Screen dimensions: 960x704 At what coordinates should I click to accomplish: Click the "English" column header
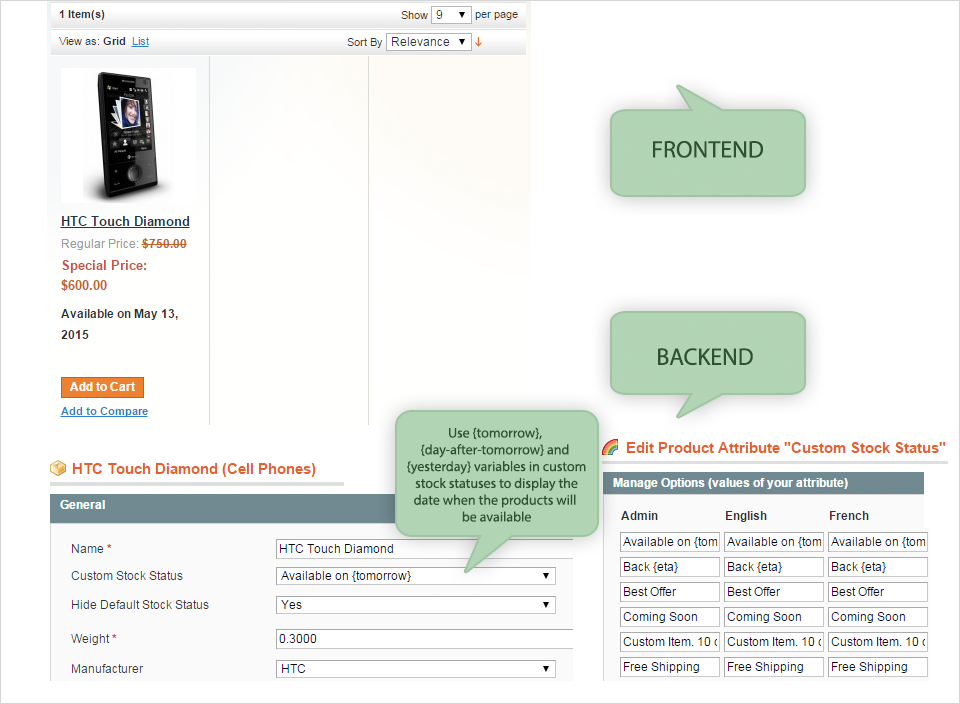746,515
